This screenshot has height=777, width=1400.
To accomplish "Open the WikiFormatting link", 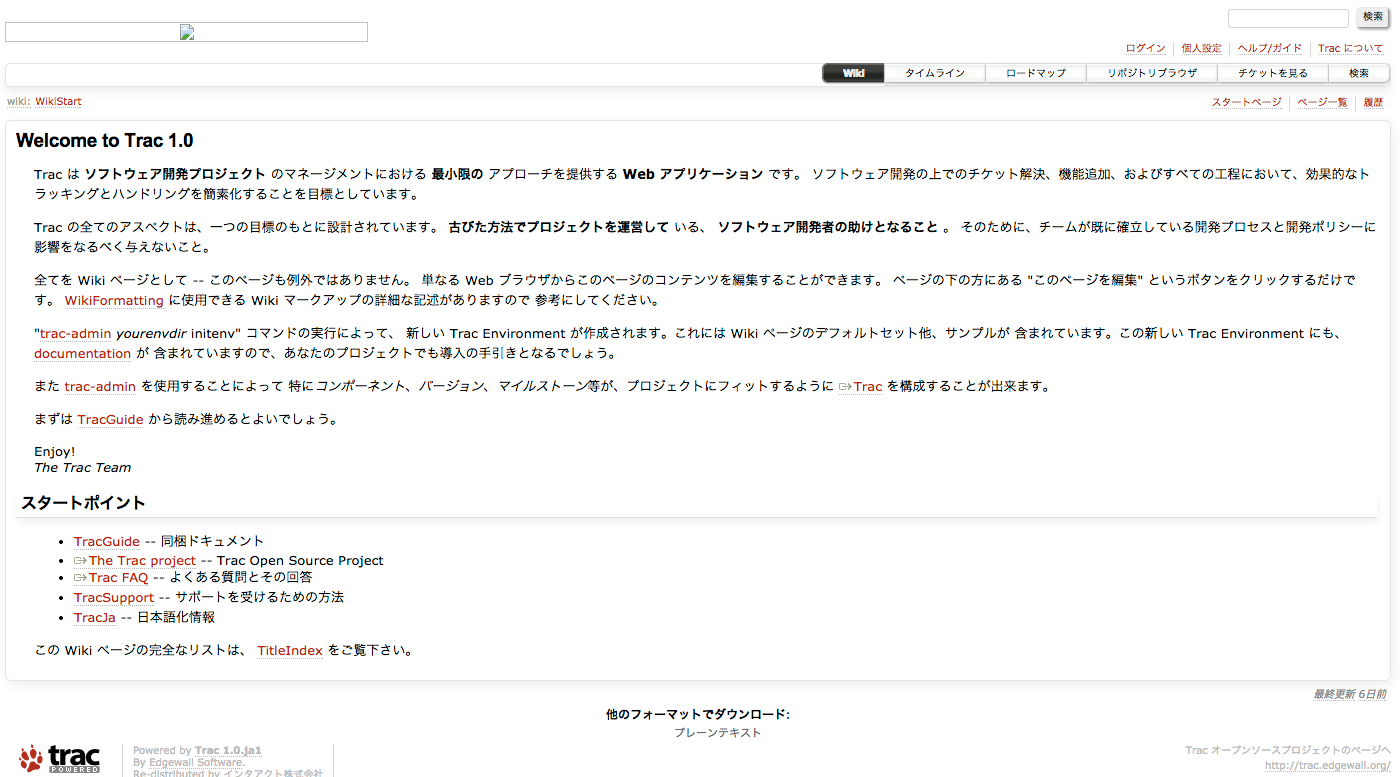I will pos(114,300).
